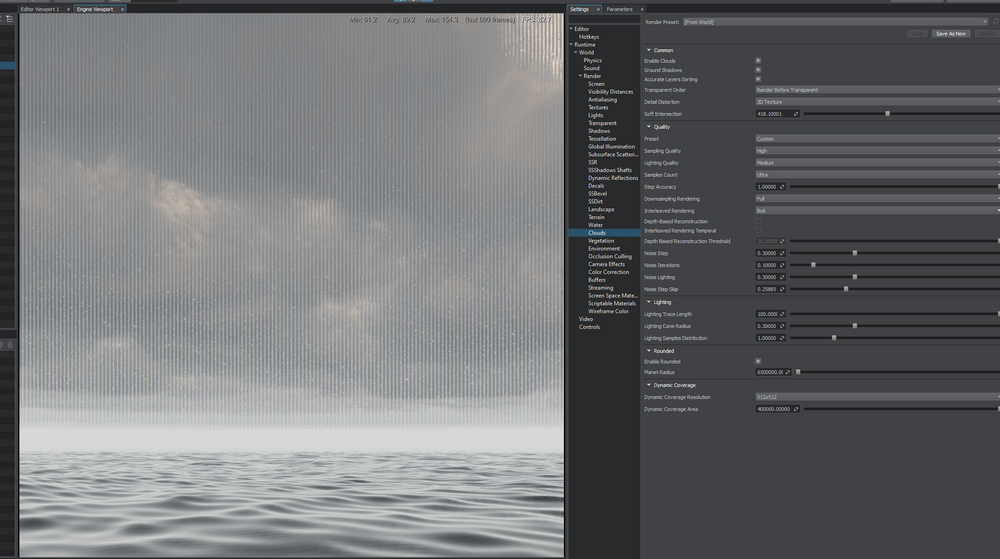This screenshot has height=559, width=1000.
Task: Click the Lighting Trace Length expand icon
Action: (x=783, y=314)
